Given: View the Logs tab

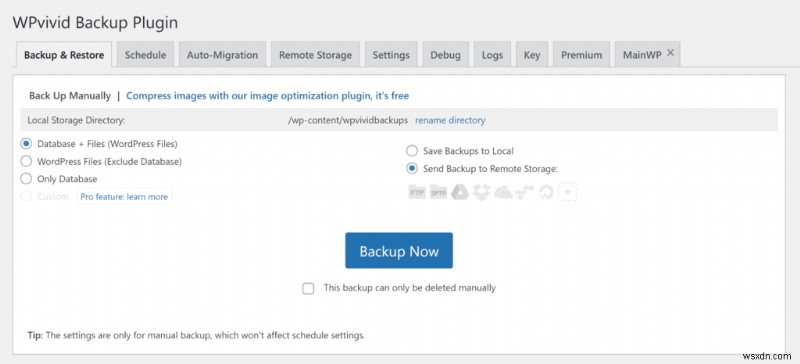Looking at the screenshot, I should pos(492,55).
